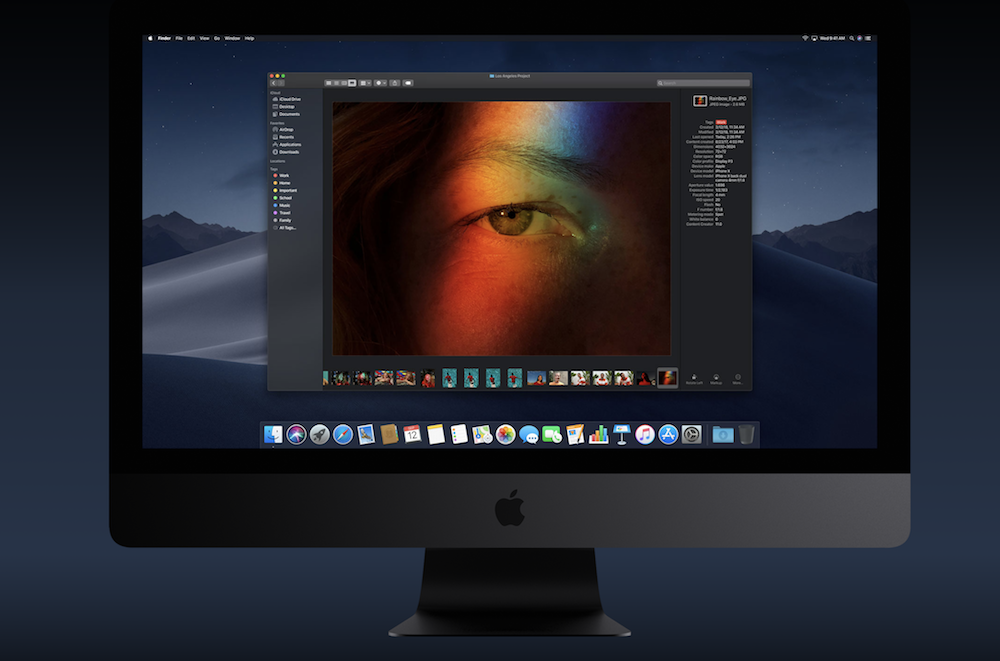The height and width of the screenshot is (661, 1000).
Task: Open iCloud Drive in sidebar
Action: [x=286, y=100]
